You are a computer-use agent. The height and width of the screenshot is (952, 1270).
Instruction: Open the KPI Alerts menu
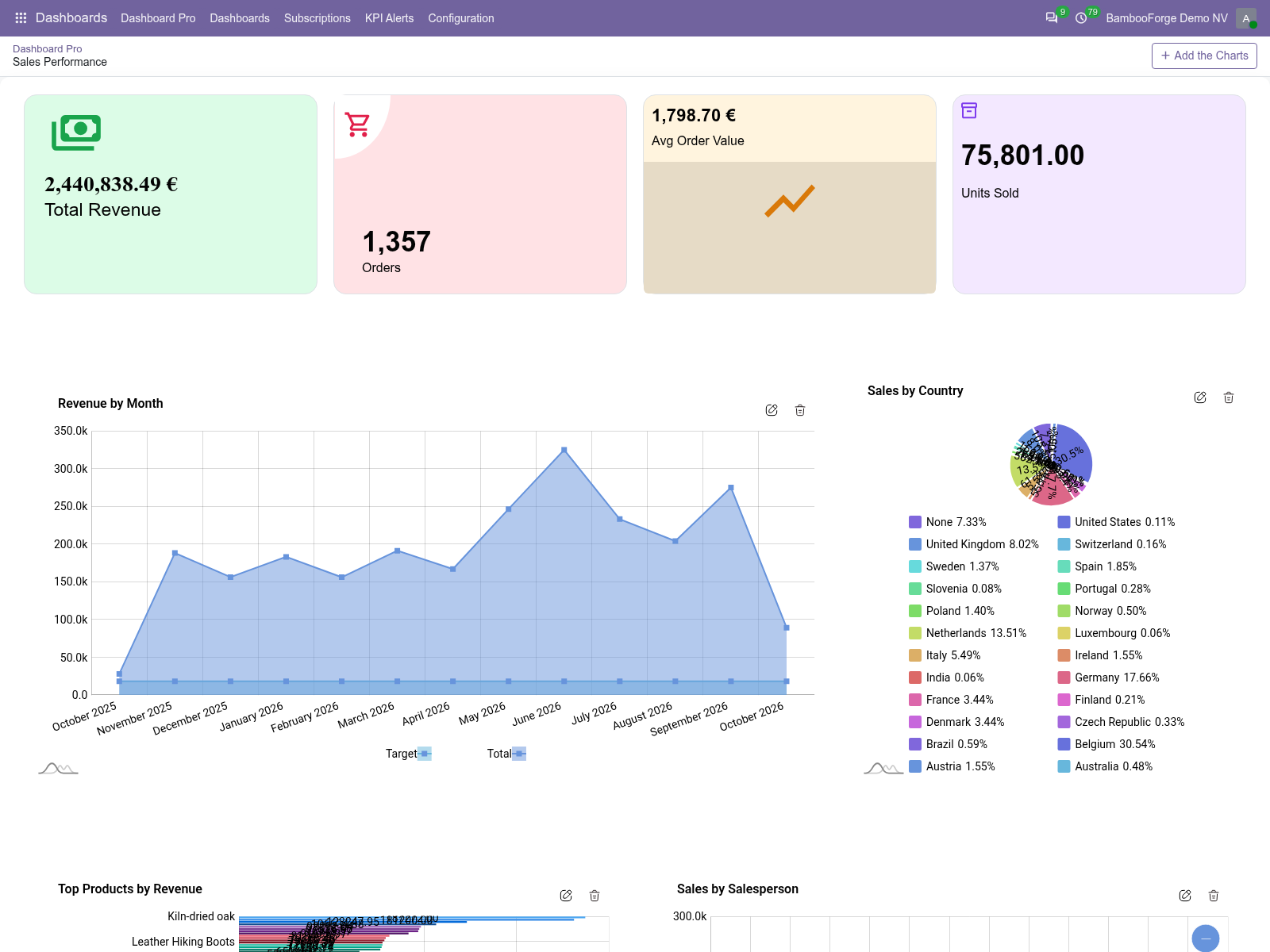389,18
